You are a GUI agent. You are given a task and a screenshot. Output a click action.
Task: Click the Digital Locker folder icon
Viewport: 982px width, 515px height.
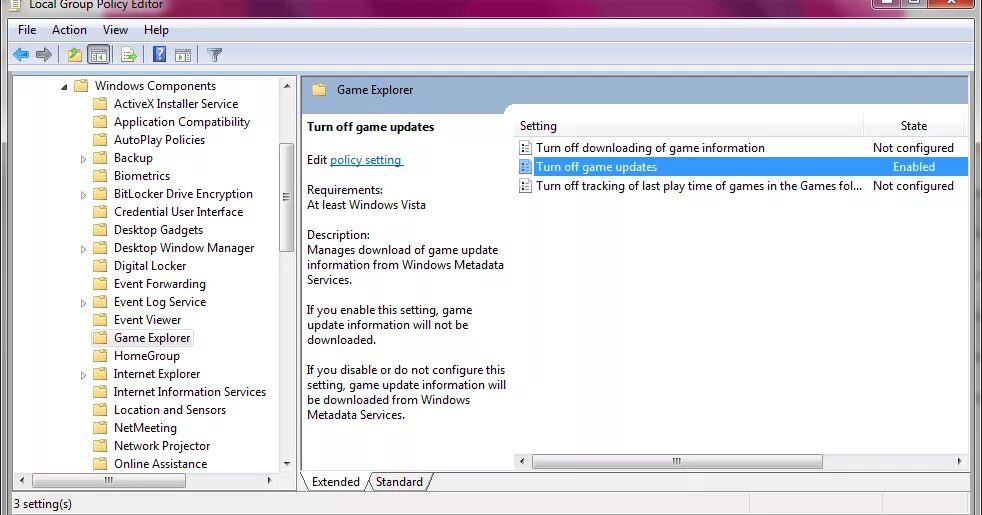coord(100,266)
